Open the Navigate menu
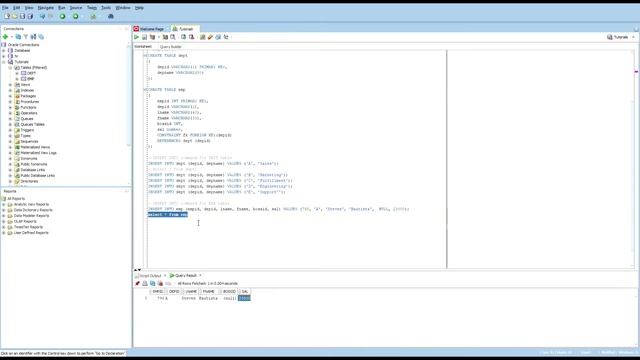The width and height of the screenshot is (640, 360). (46, 8)
